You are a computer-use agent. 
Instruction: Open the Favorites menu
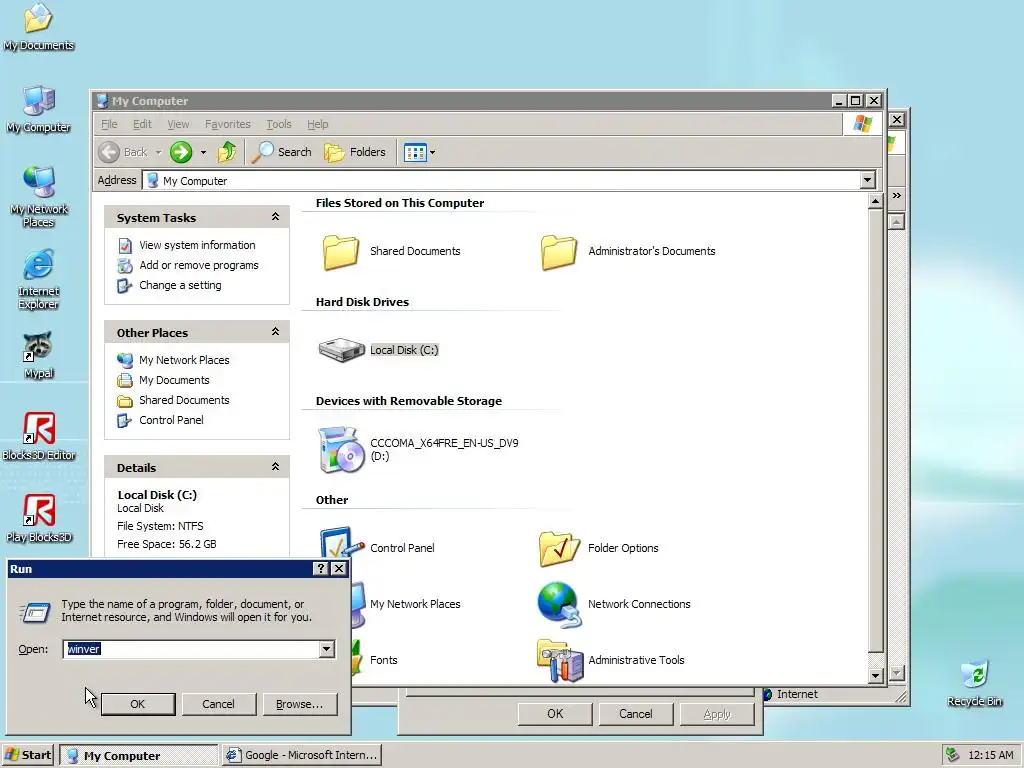227,124
